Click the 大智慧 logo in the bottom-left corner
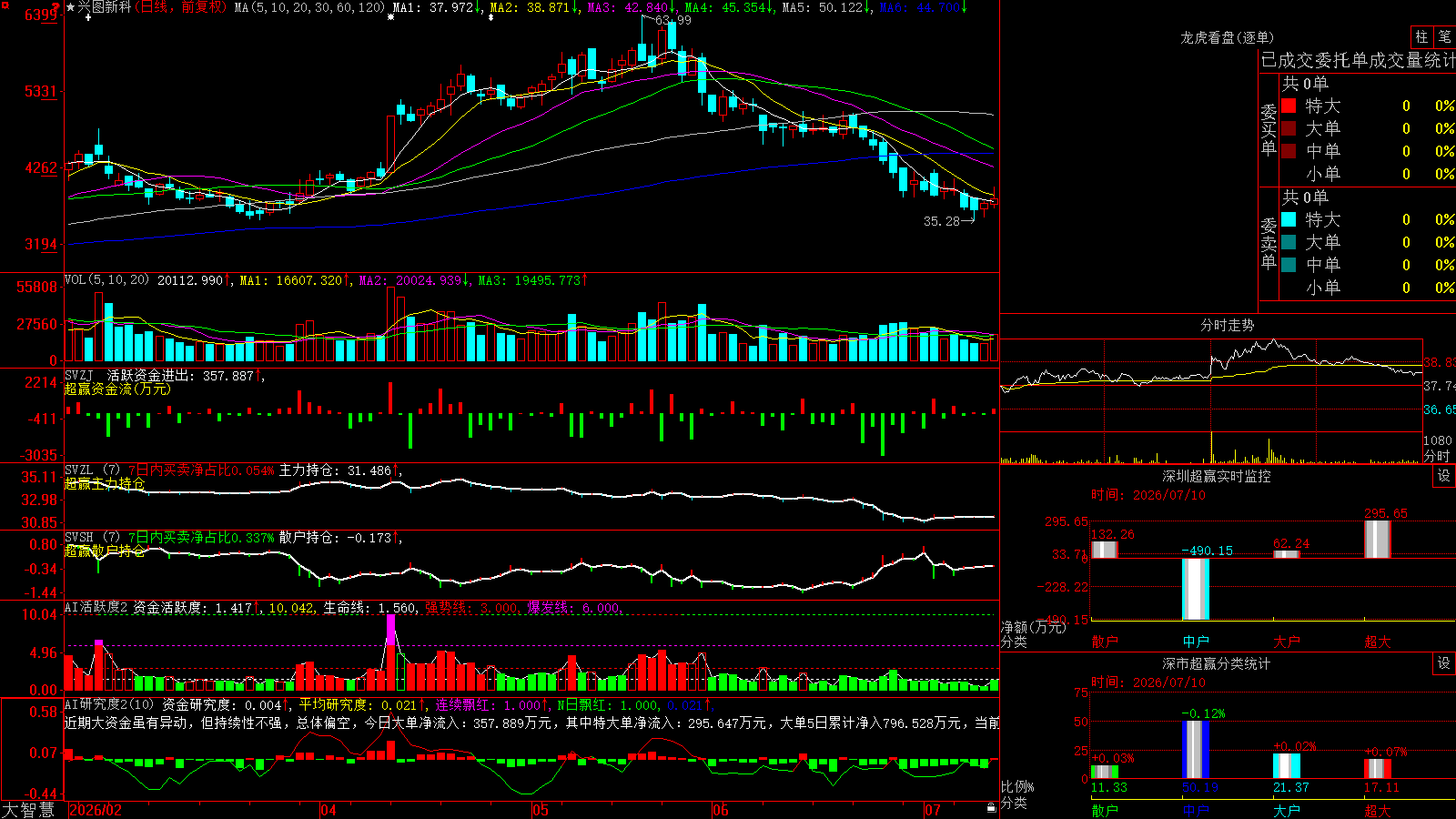 click(x=28, y=810)
